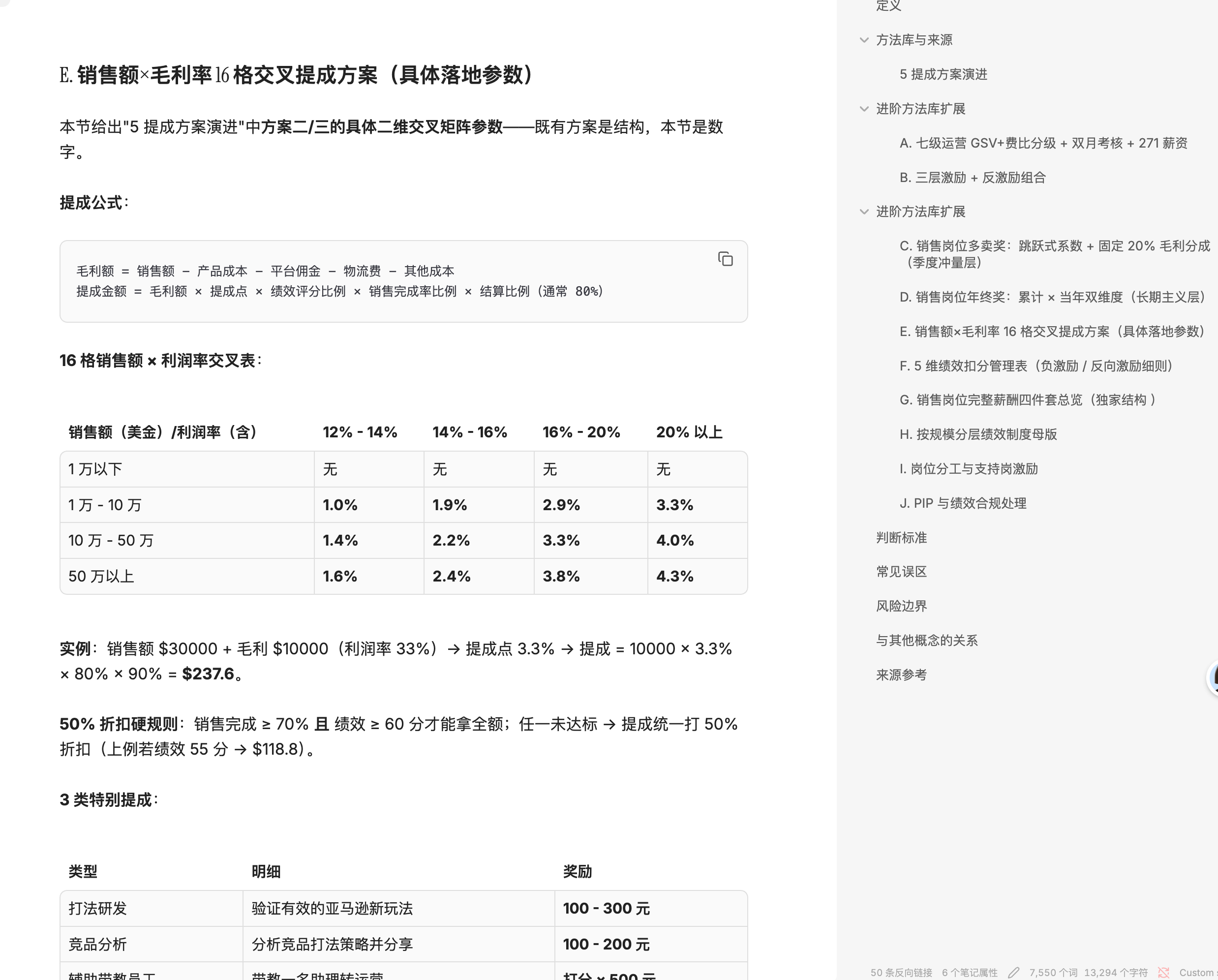Navigate to 判断标准 in outline

click(x=901, y=538)
